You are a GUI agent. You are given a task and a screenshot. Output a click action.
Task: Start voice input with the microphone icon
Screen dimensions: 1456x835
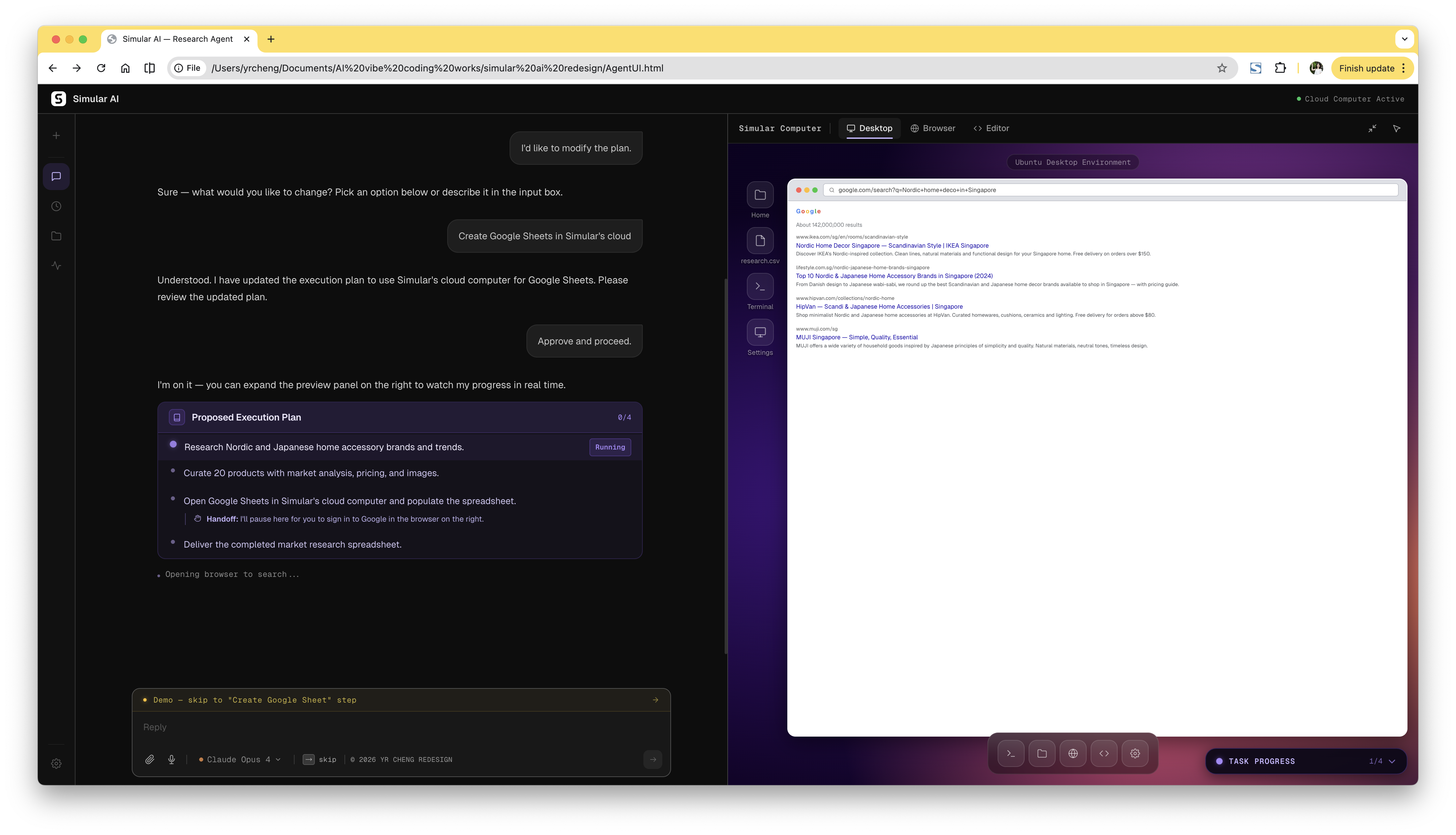[x=171, y=759]
